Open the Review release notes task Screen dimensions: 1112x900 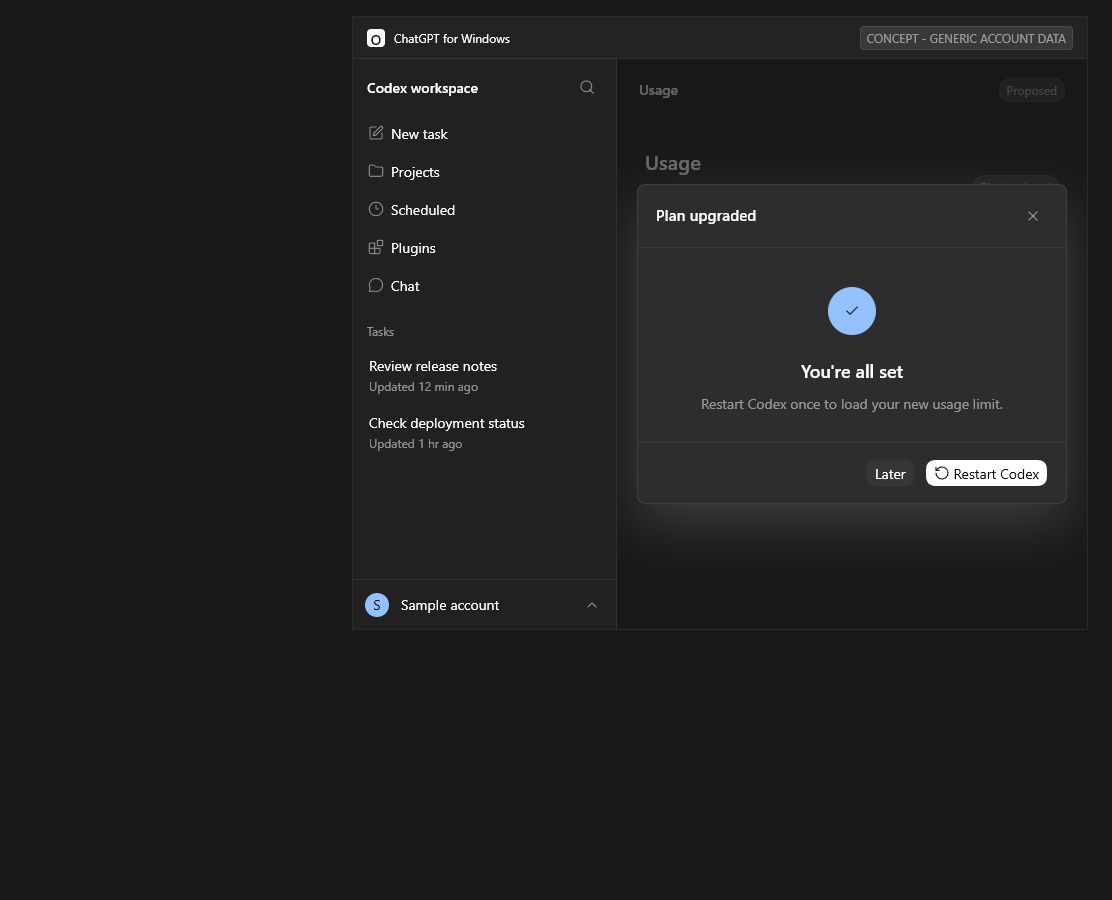pyautogui.click(x=484, y=376)
